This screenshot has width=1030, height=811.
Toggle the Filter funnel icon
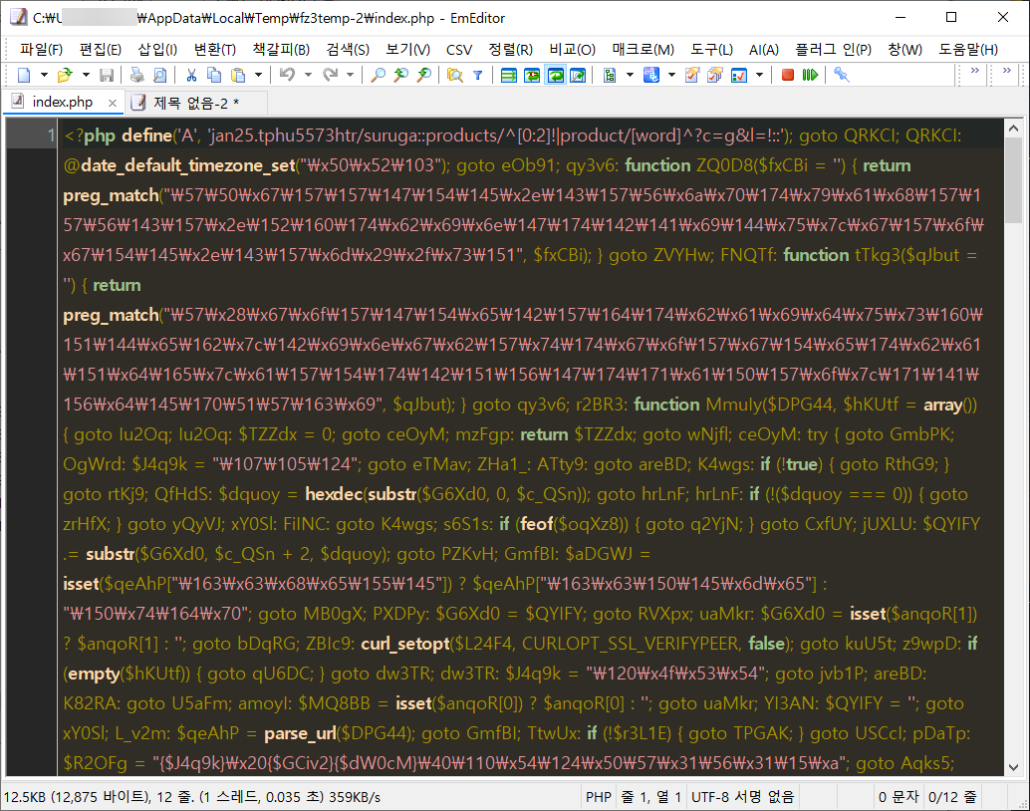pos(478,75)
